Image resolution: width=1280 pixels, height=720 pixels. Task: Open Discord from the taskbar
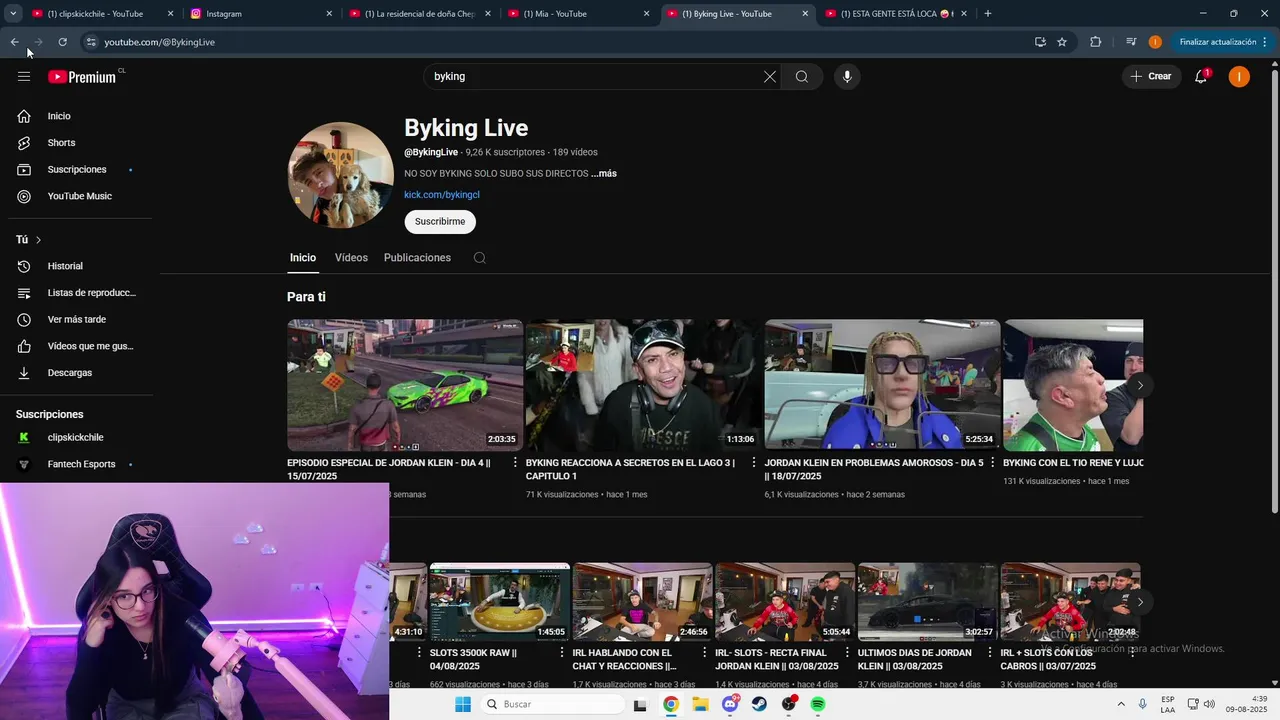point(730,704)
